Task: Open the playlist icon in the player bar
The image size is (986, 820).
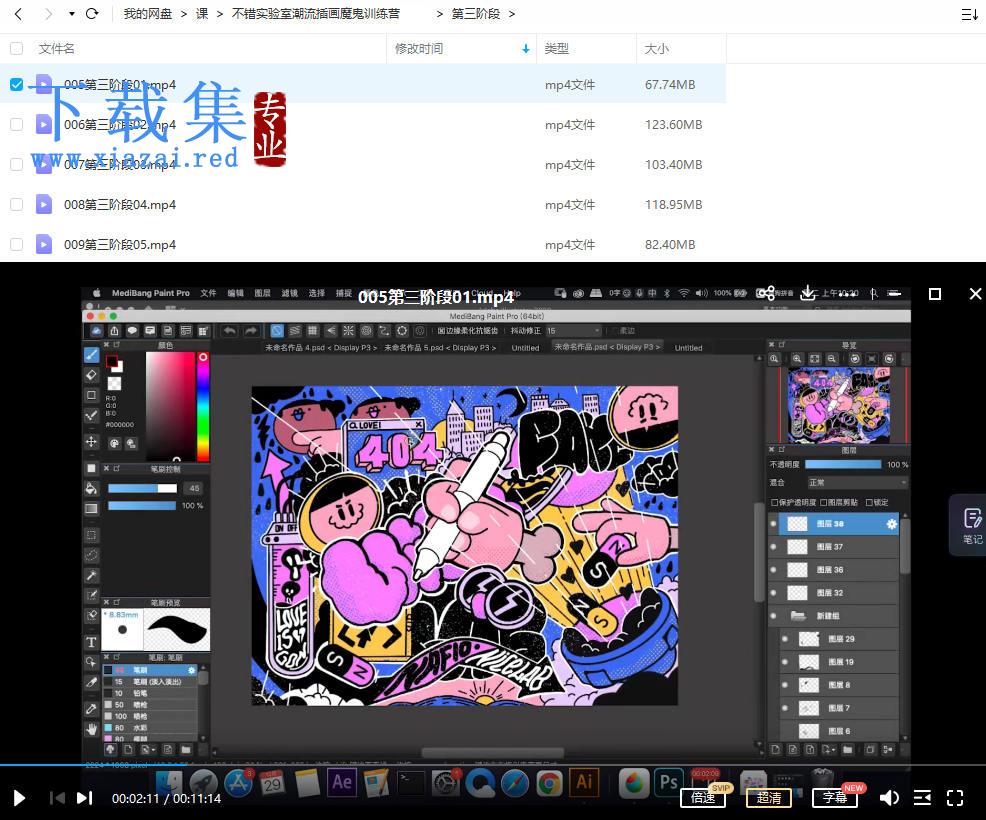Action: click(x=922, y=798)
